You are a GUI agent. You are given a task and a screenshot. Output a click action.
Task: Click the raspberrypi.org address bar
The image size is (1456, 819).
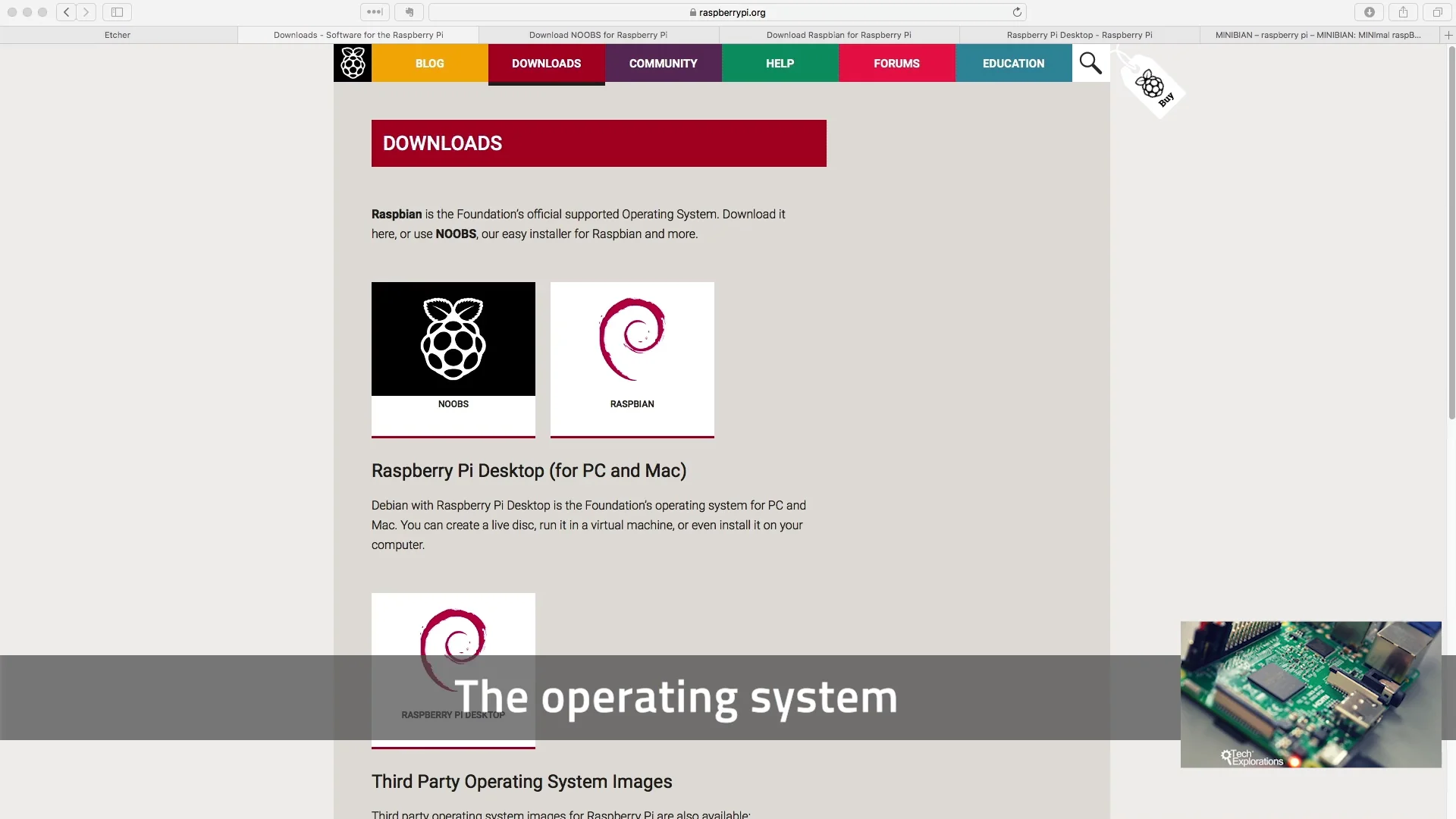click(728, 12)
